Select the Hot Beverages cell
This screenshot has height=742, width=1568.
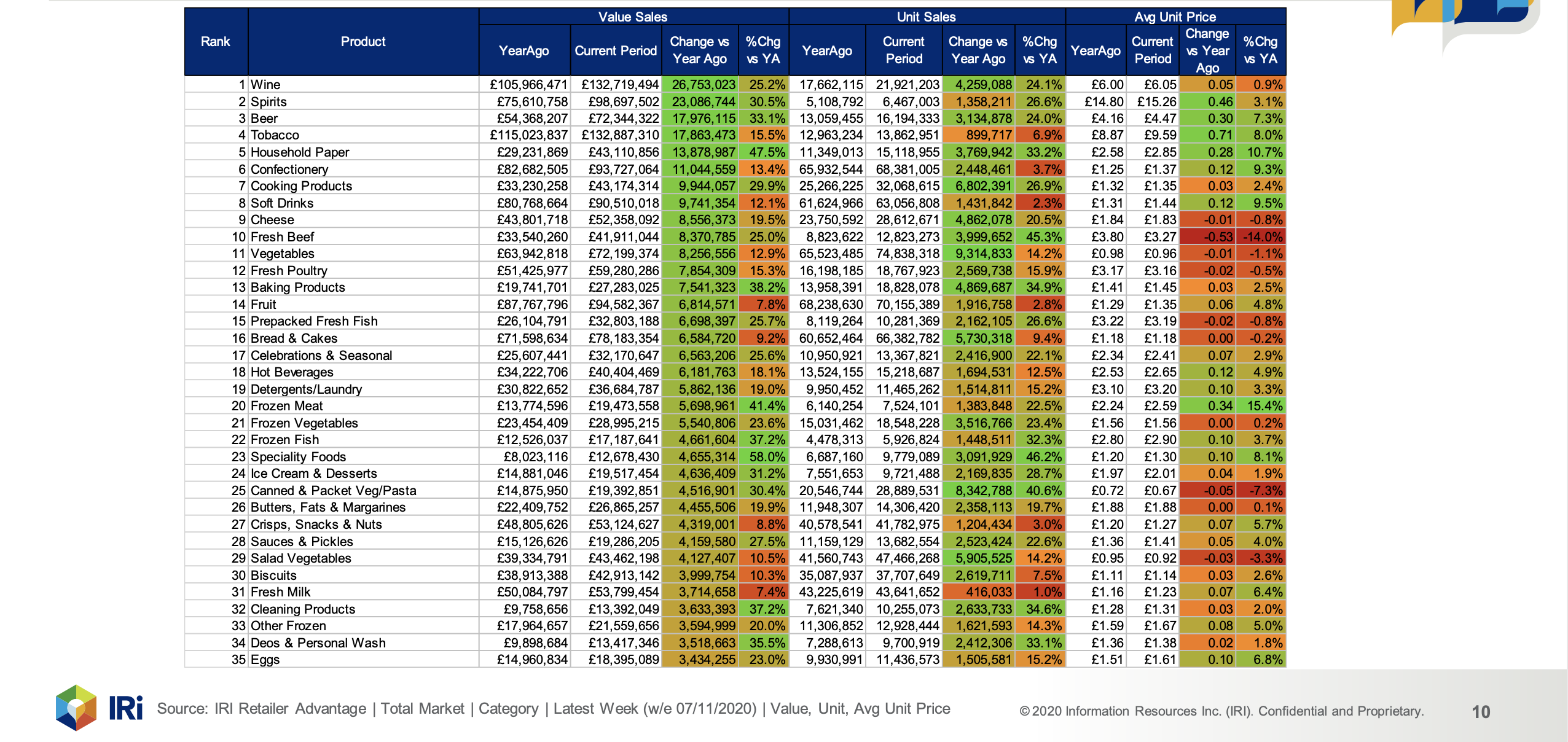pyautogui.click(x=363, y=372)
